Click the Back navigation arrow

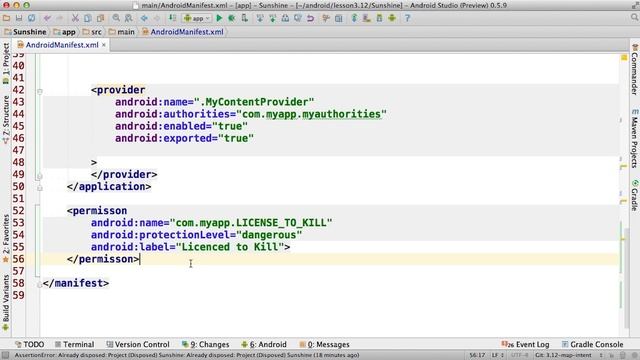tap(144, 18)
